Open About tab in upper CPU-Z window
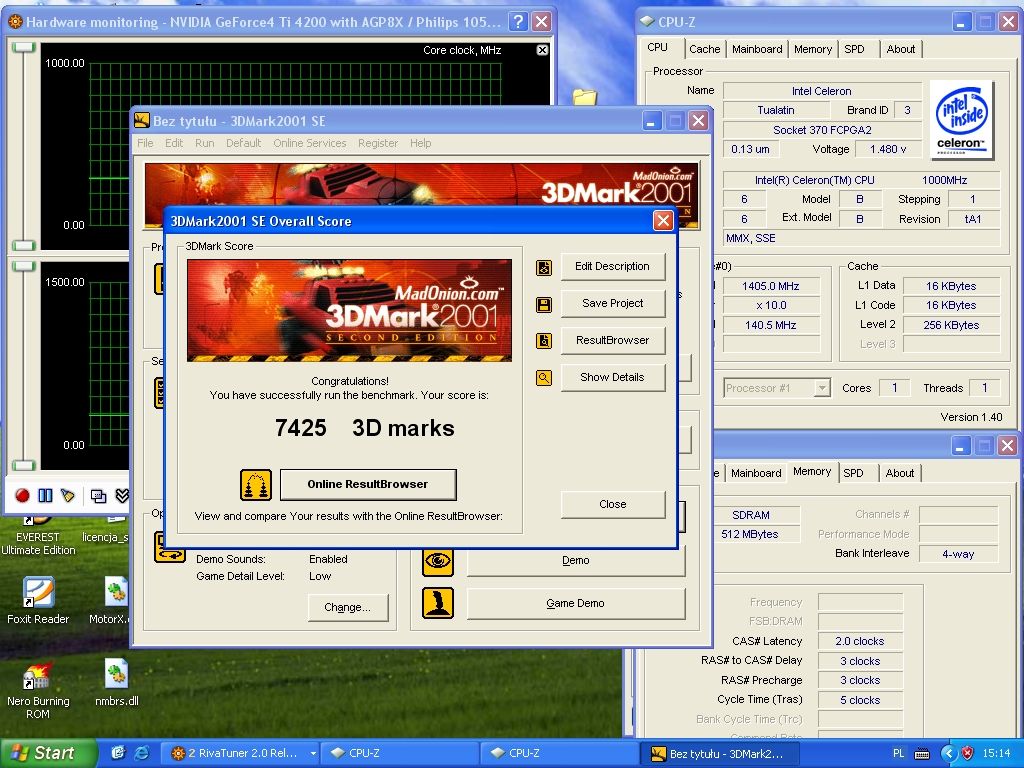Viewport: 1024px width, 768px height. coord(901,49)
